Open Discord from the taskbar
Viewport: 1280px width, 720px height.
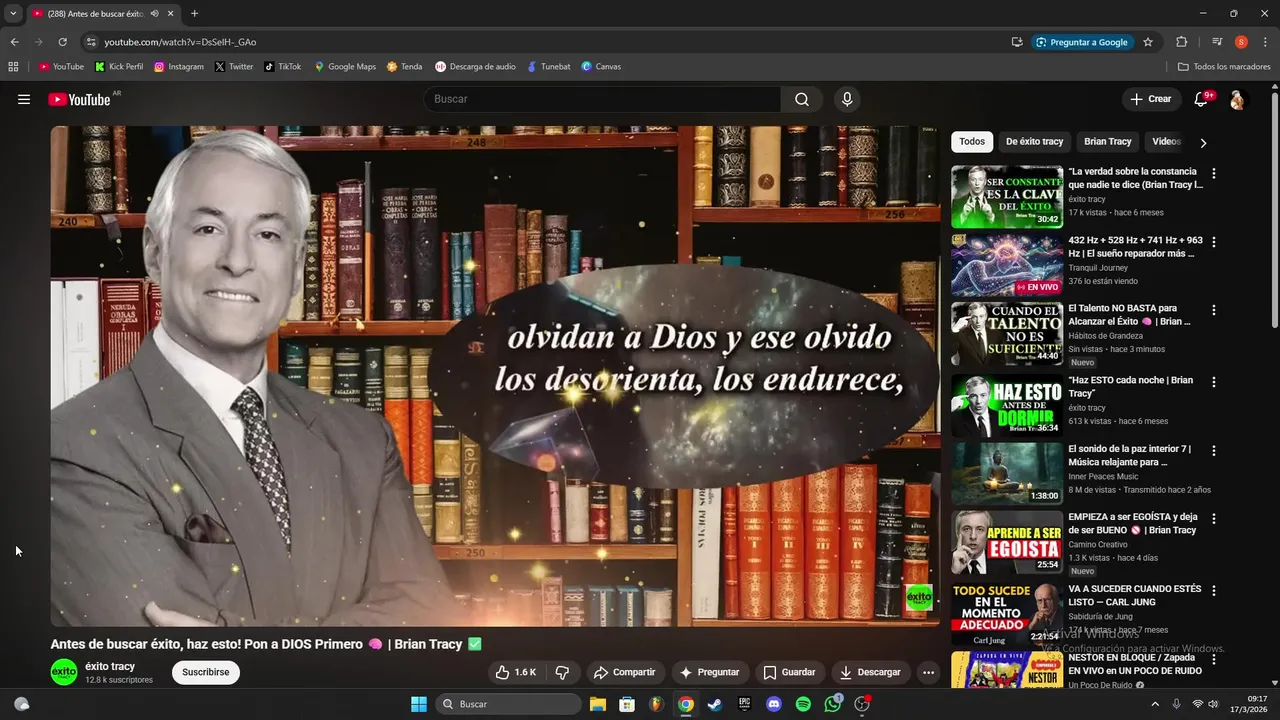773,704
